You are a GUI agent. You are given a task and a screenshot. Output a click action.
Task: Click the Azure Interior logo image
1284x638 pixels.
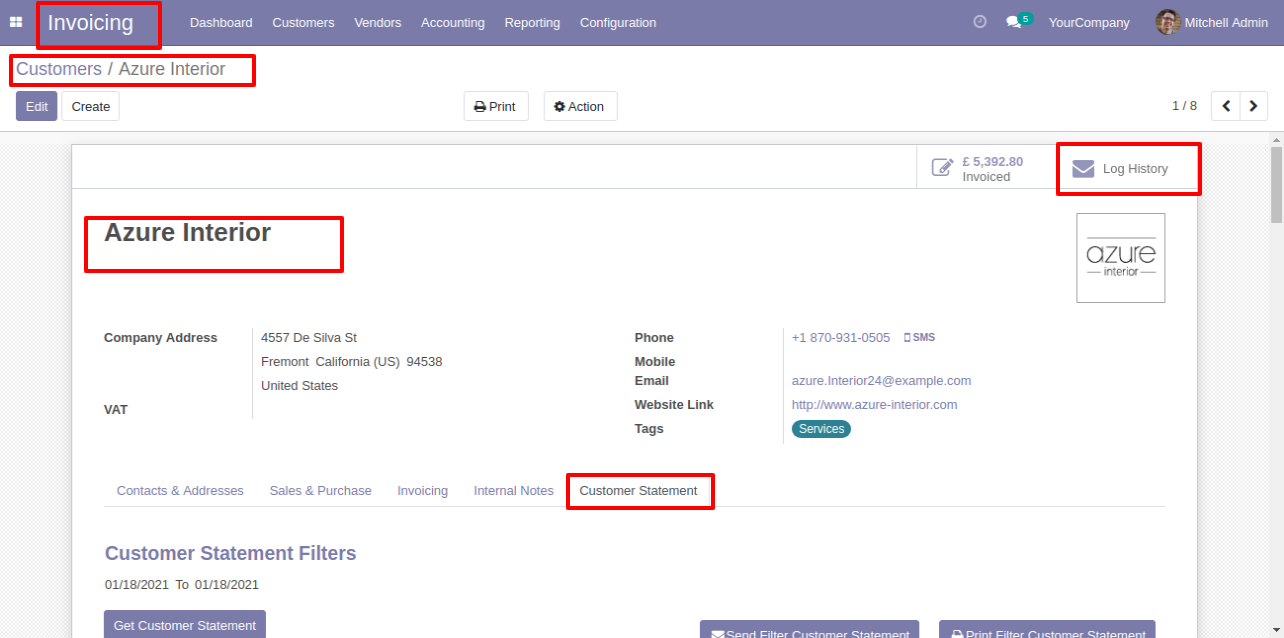[1120, 258]
